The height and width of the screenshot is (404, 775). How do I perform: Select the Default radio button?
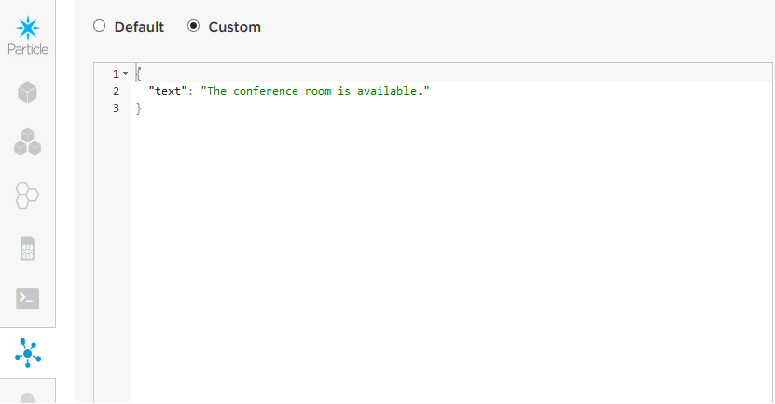(99, 27)
